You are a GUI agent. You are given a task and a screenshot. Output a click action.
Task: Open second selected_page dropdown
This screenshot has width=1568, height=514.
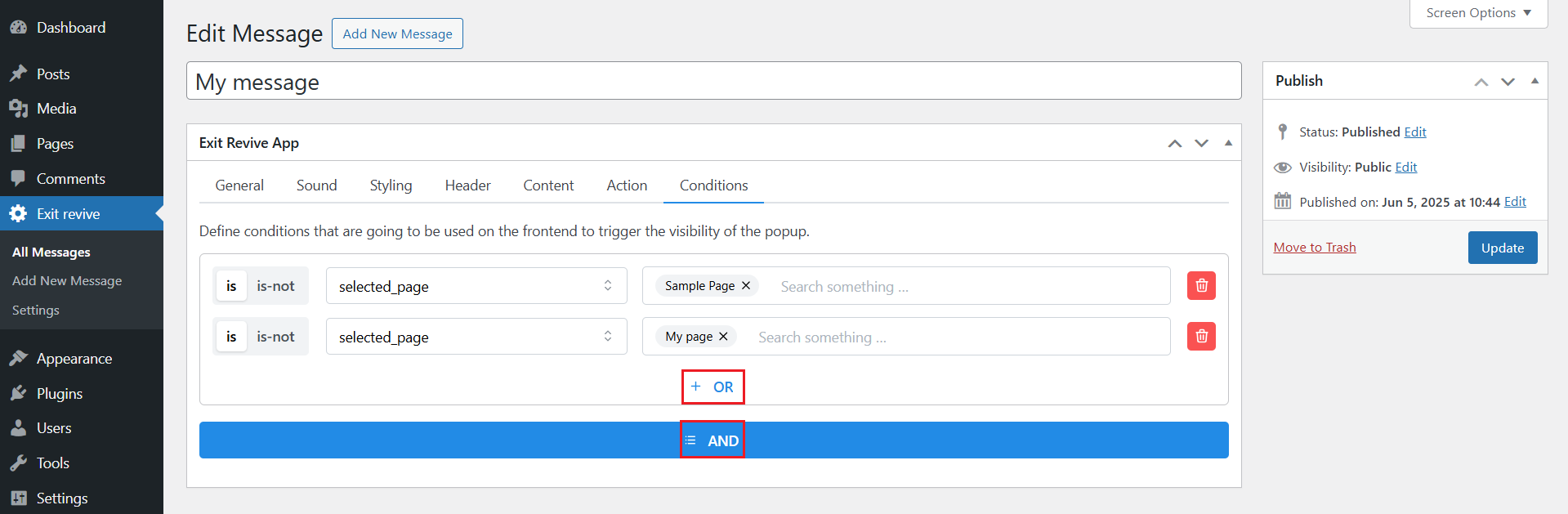(476, 337)
